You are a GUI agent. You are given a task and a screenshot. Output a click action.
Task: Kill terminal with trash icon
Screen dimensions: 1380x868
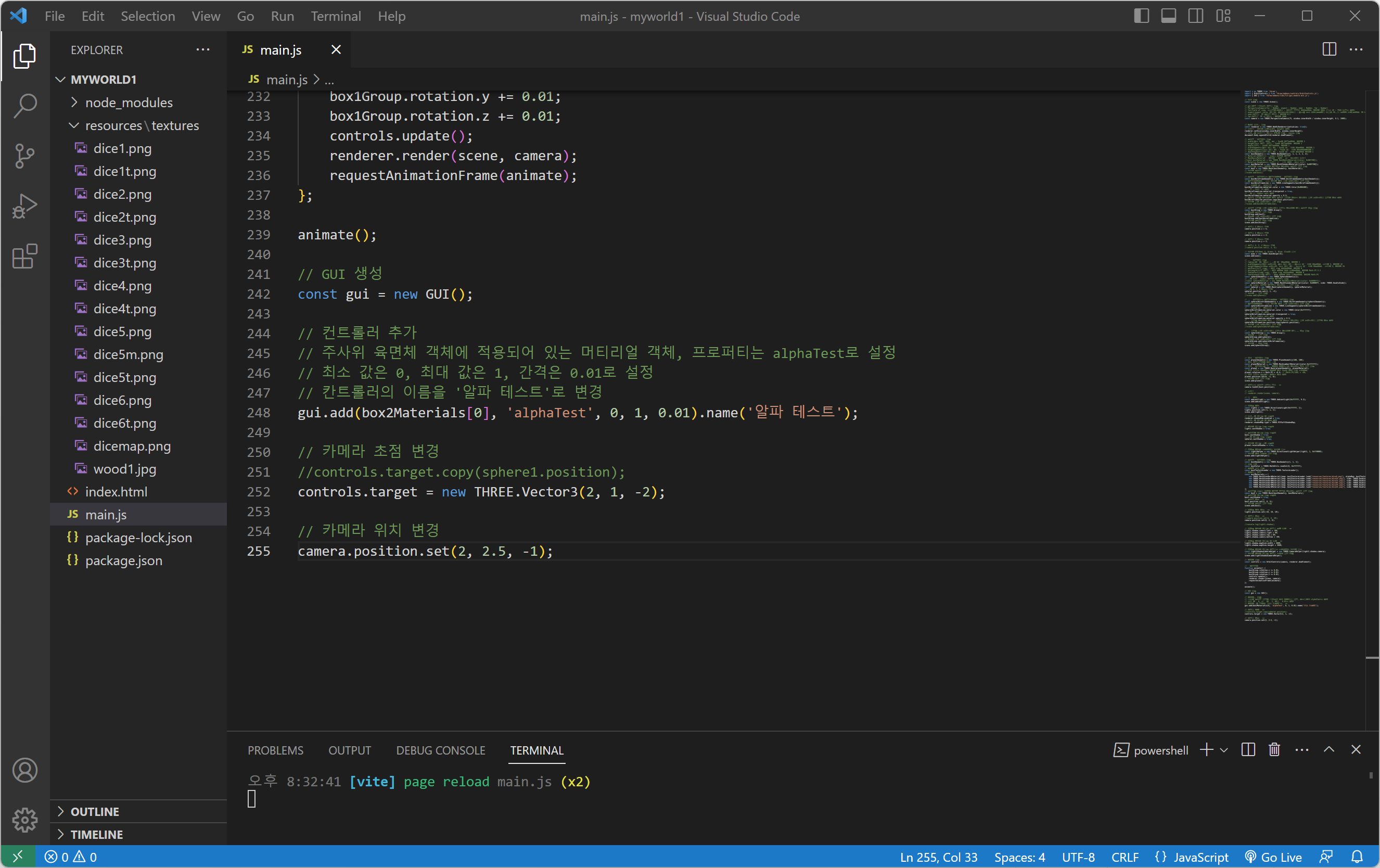click(1274, 749)
